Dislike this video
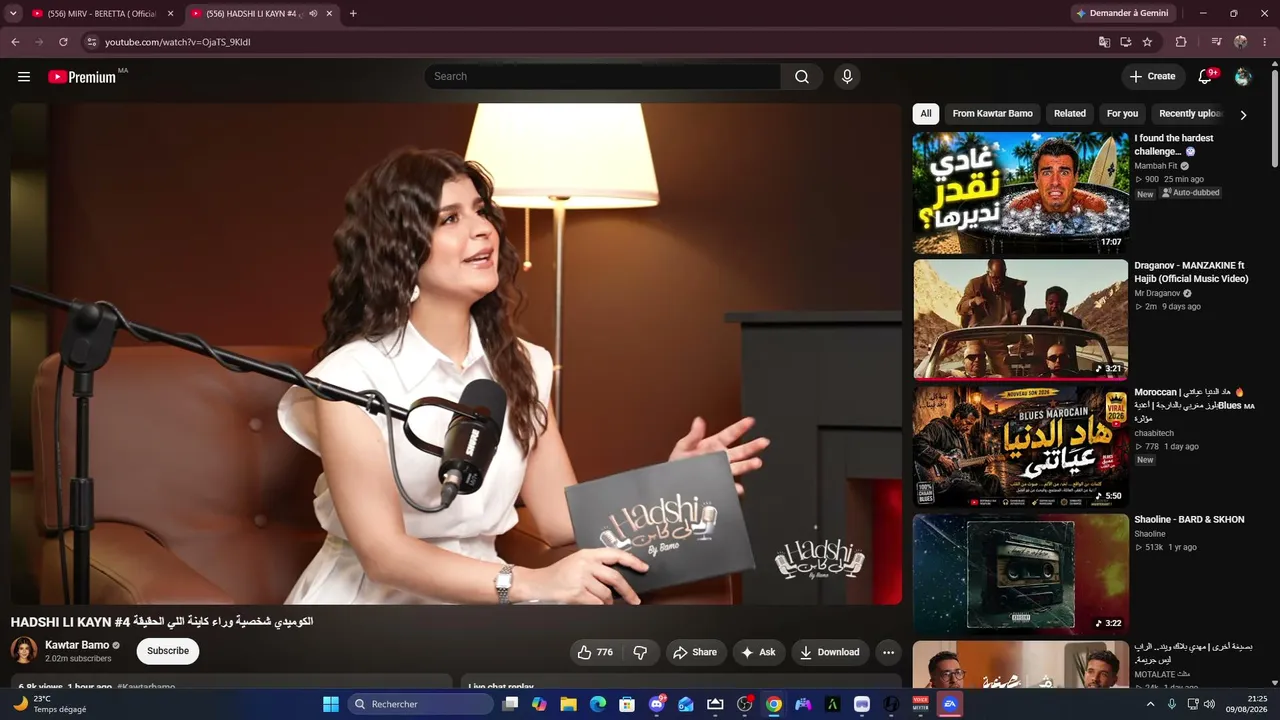1280x720 pixels. tap(640, 652)
